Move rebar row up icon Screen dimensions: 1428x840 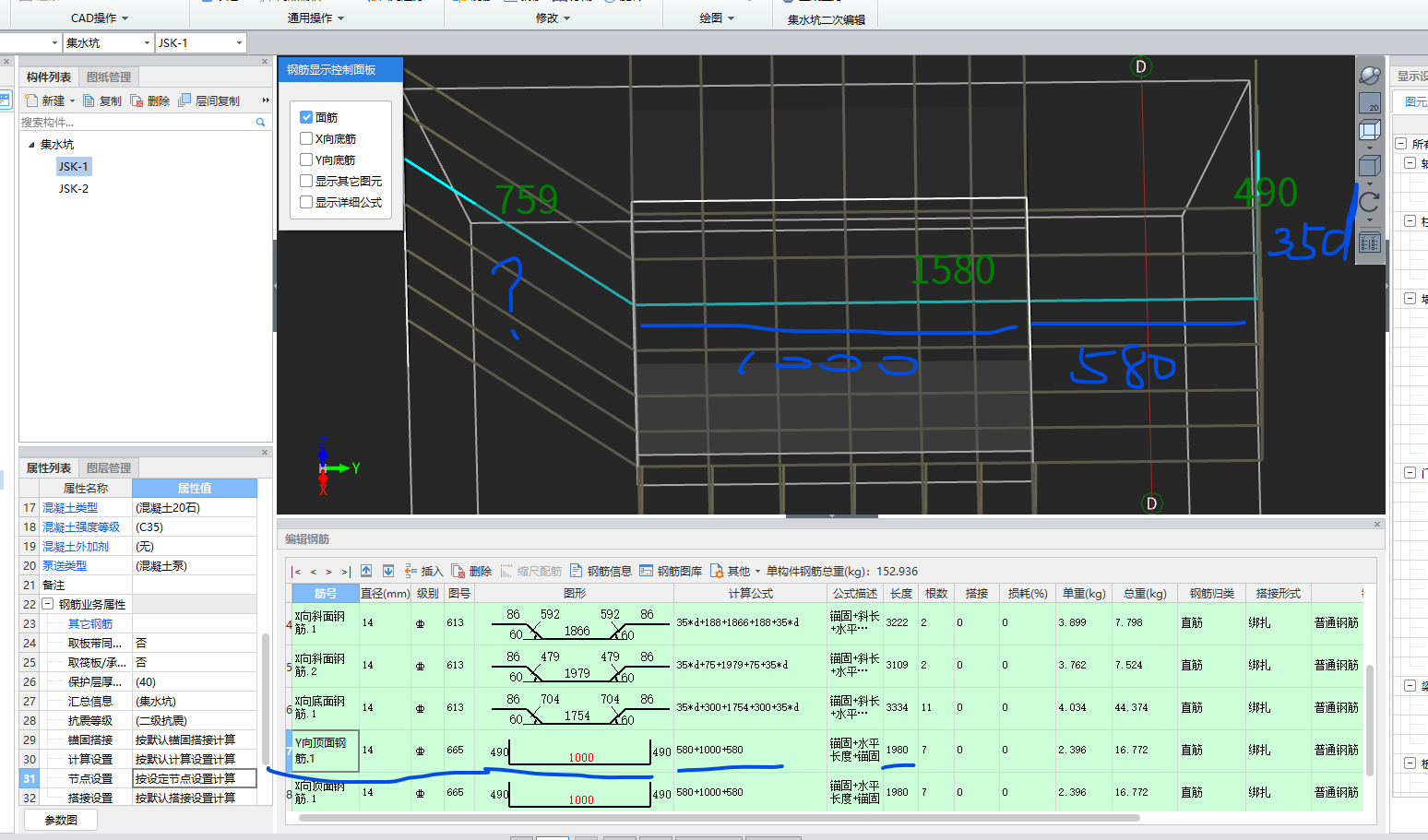tap(366, 571)
